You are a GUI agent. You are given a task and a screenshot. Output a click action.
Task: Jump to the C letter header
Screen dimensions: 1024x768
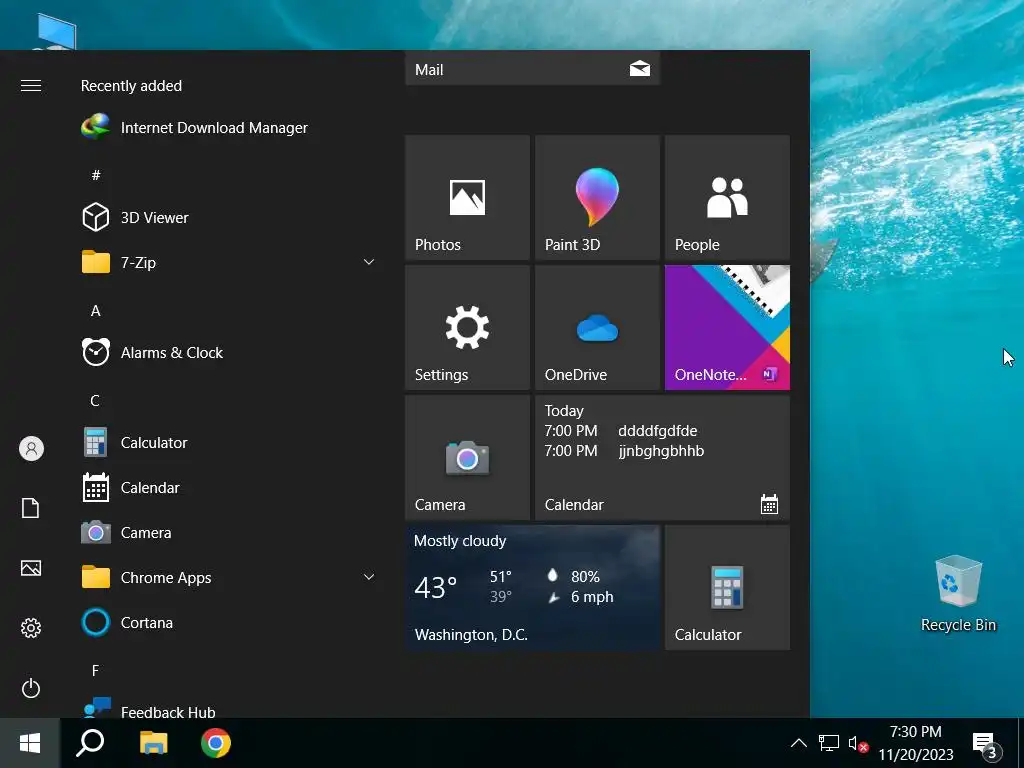95,400
